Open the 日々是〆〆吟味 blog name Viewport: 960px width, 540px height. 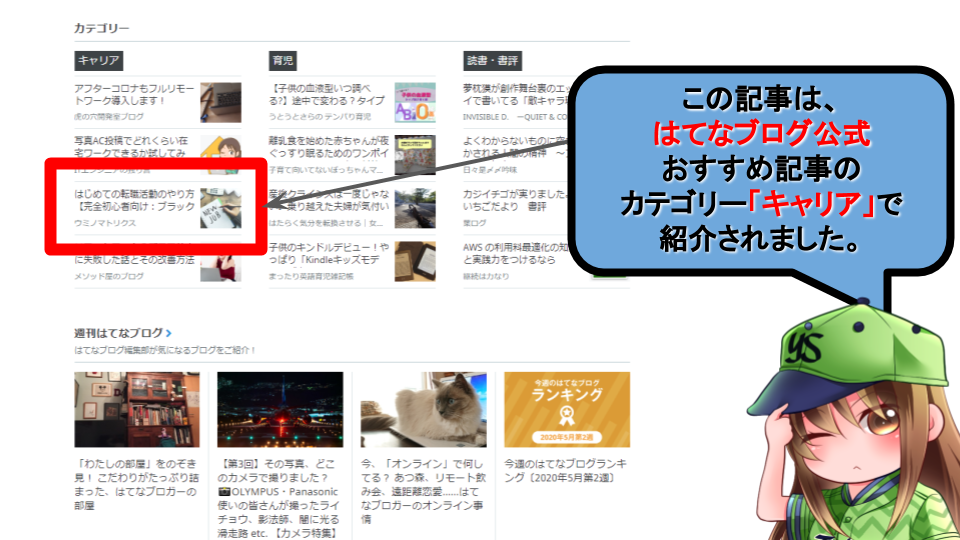[490, 170]
